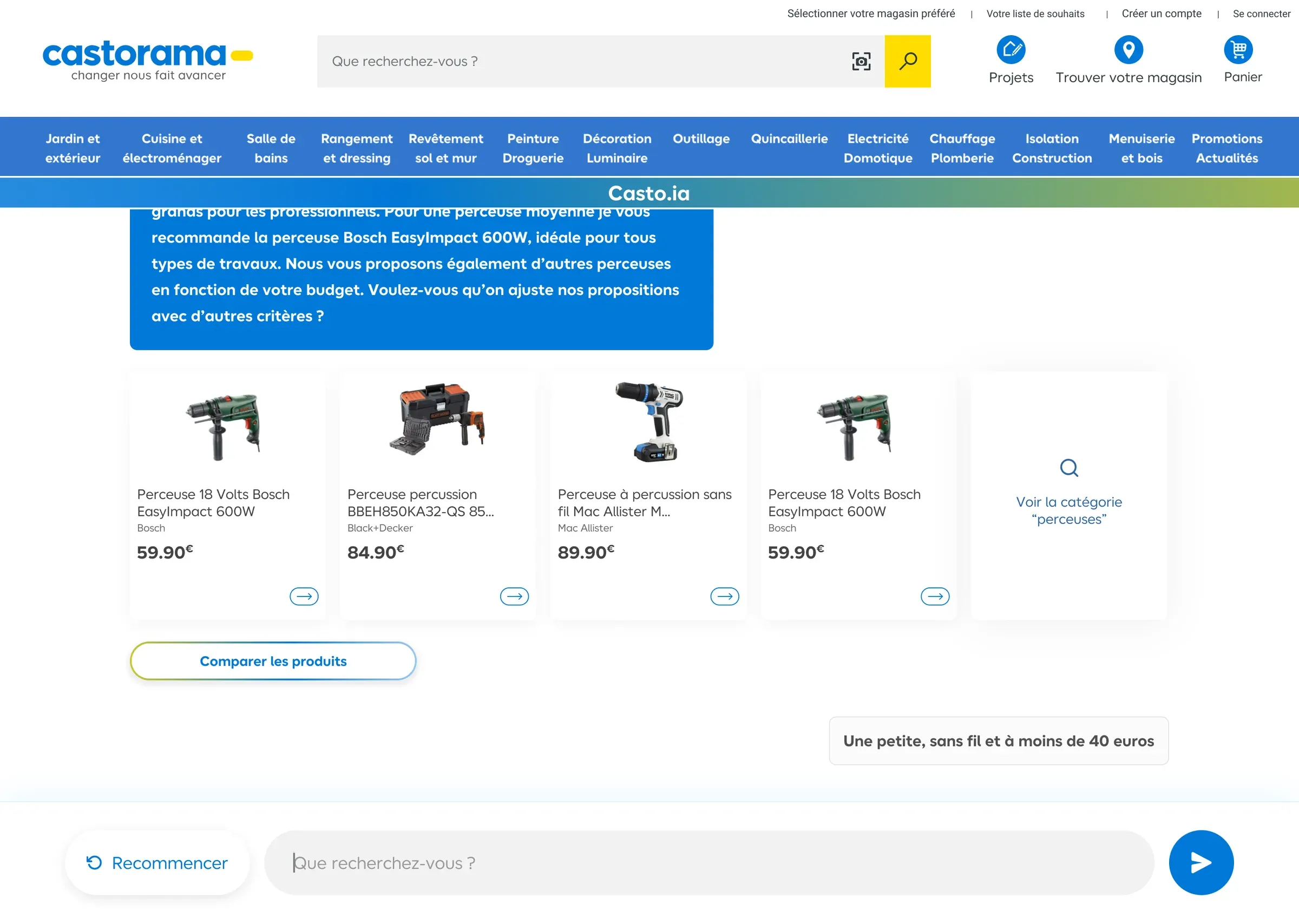The width and height of the screenshot is (1299, 924).
Task: Open the Mac Allister cordless drill image
Action: (649, 421)
